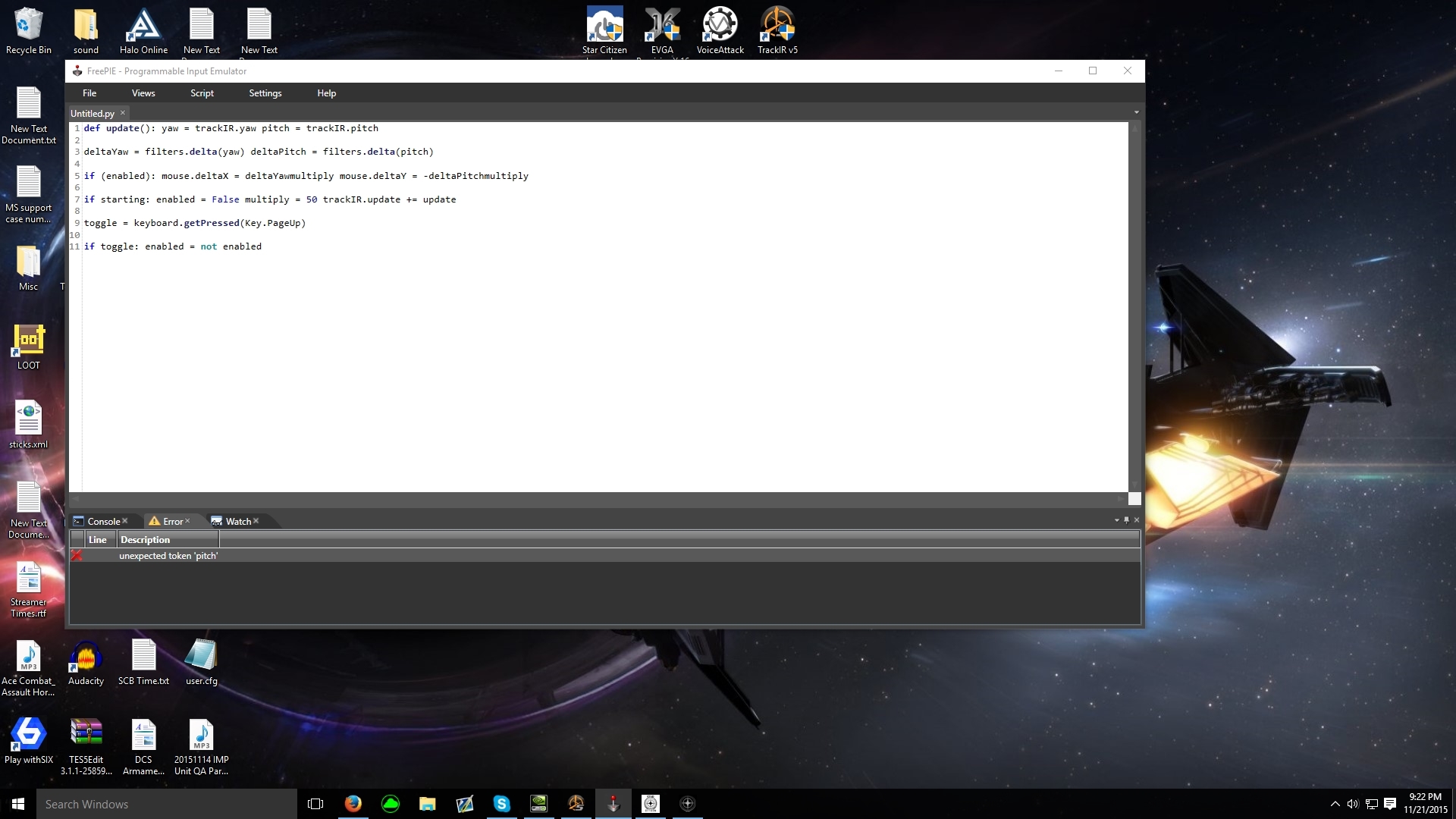Select the red X error row icon
The width and height of the screenshot is (1456, 819).
(x=77, y=556)
